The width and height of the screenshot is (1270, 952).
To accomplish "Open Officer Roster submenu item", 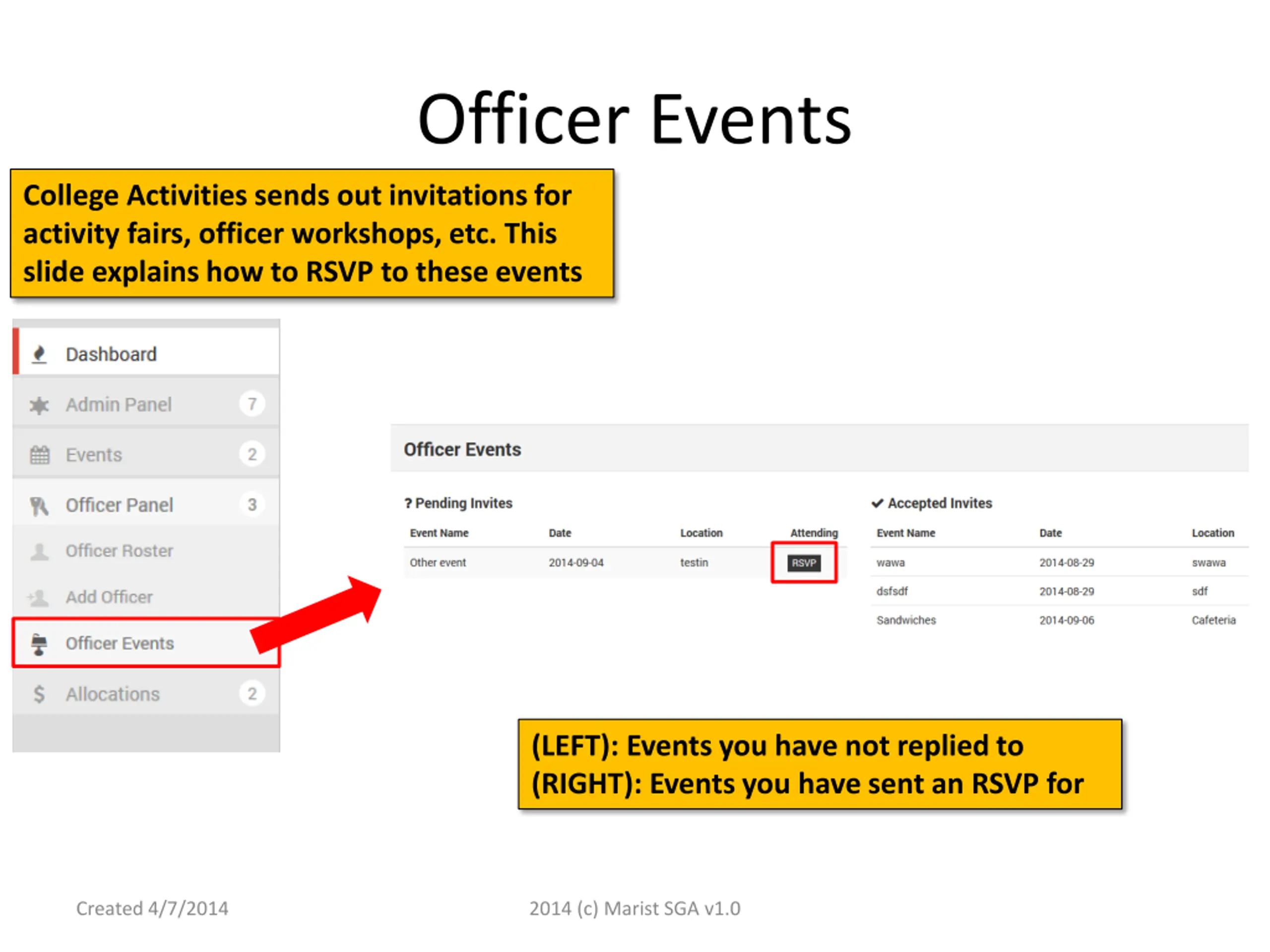I will (146, 550).
